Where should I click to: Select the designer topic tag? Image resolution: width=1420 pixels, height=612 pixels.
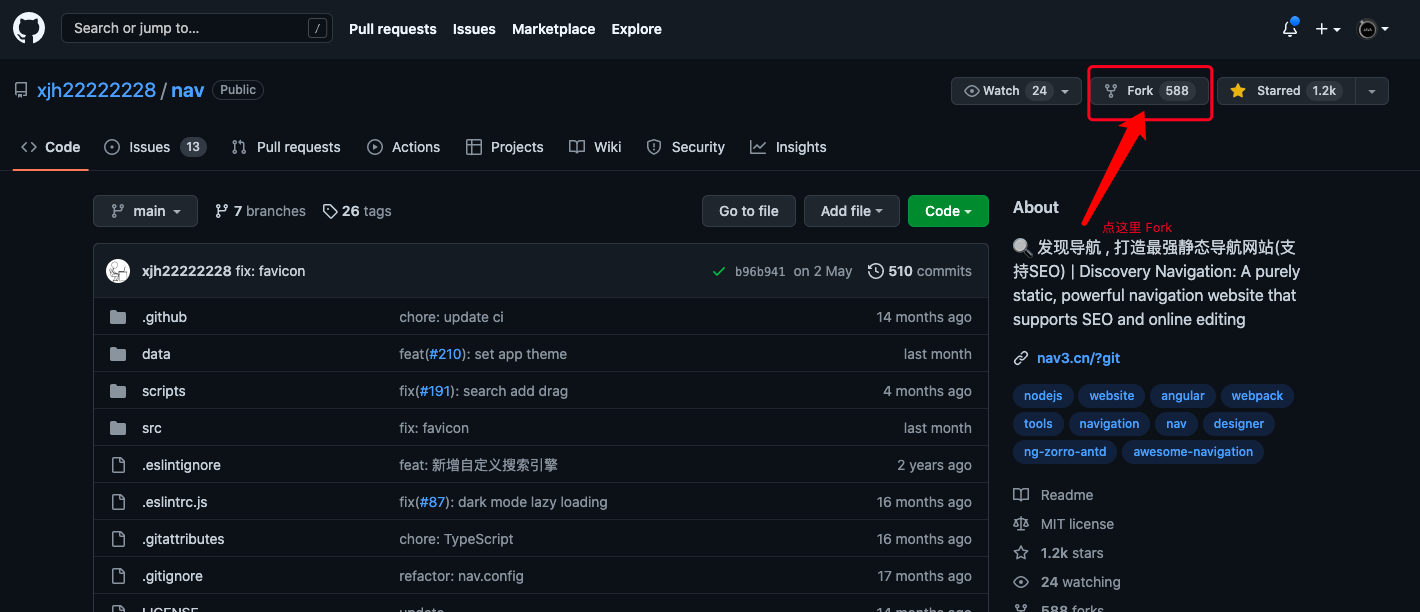pos(1239,424)
